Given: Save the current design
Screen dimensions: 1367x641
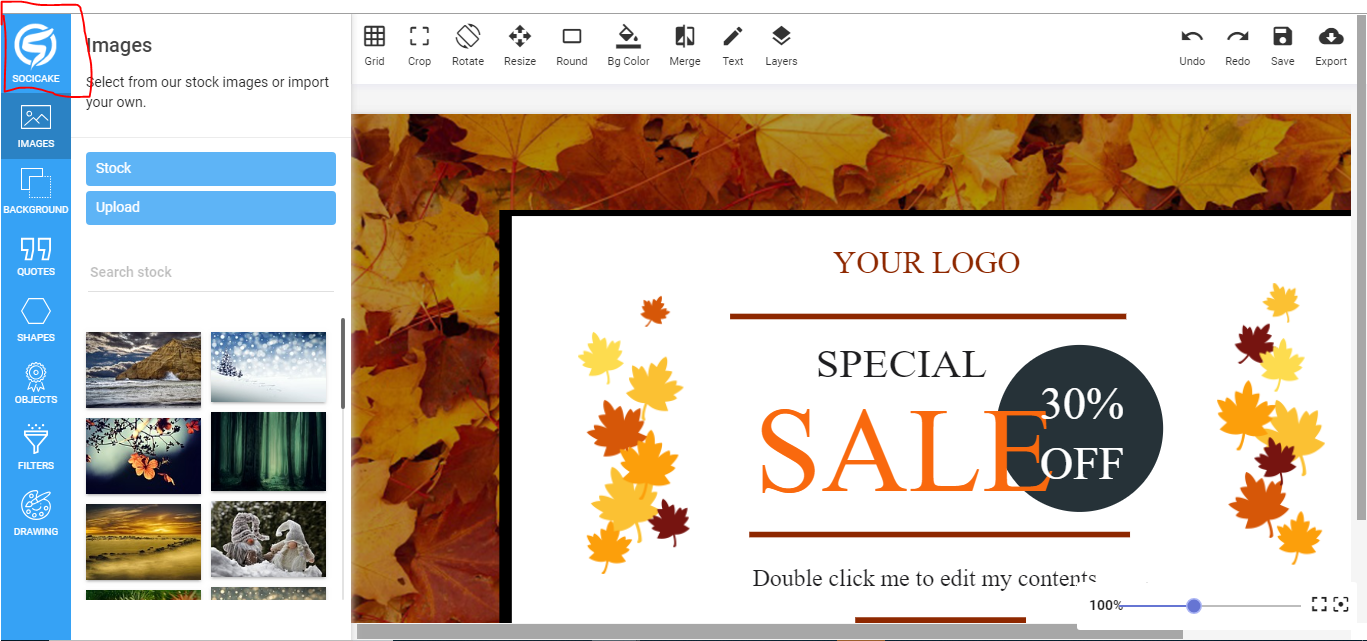Looking at the screenshot, I should point(1283,46).
